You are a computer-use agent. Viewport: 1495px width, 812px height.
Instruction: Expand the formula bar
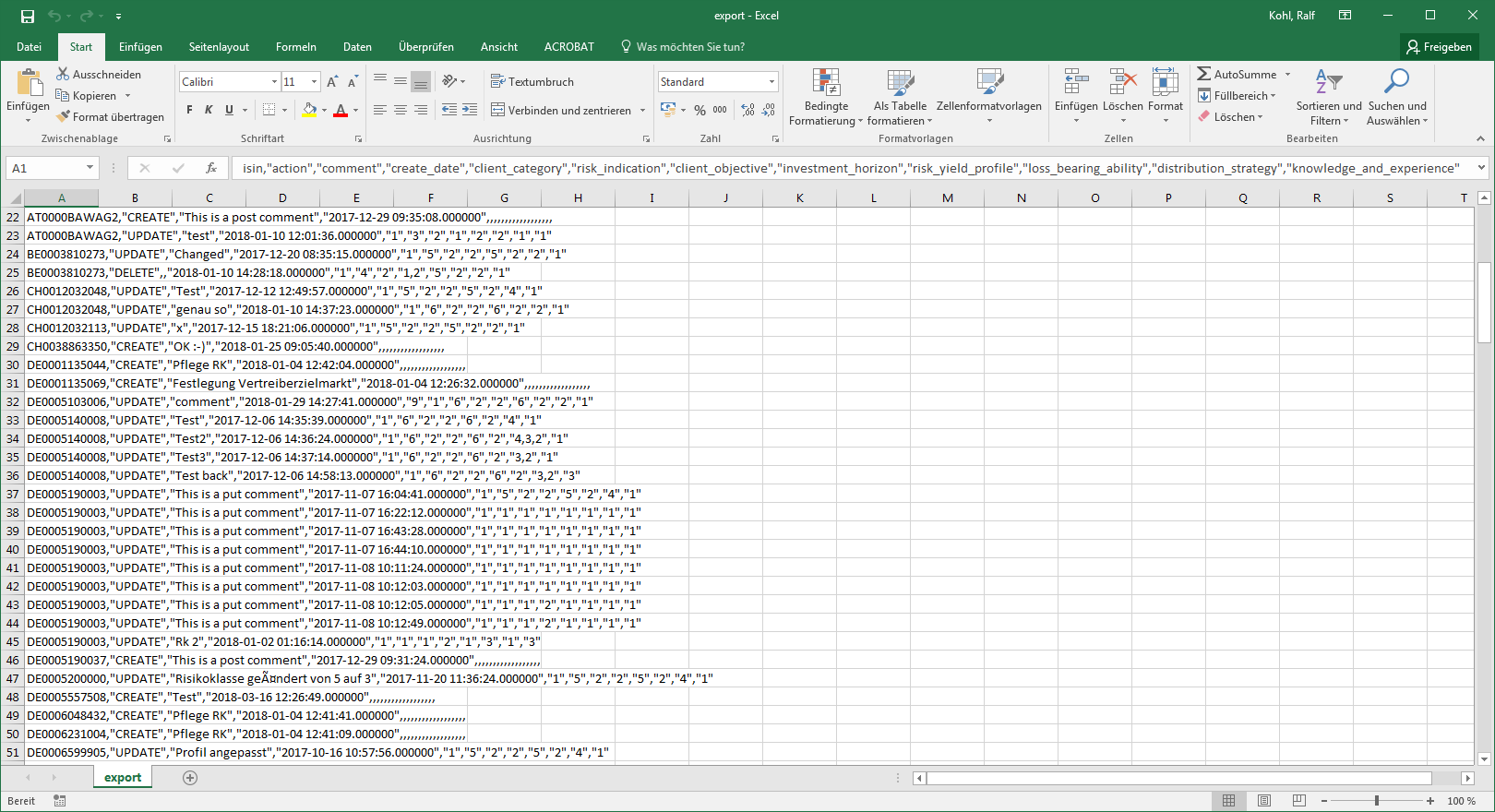[1481, 168]
